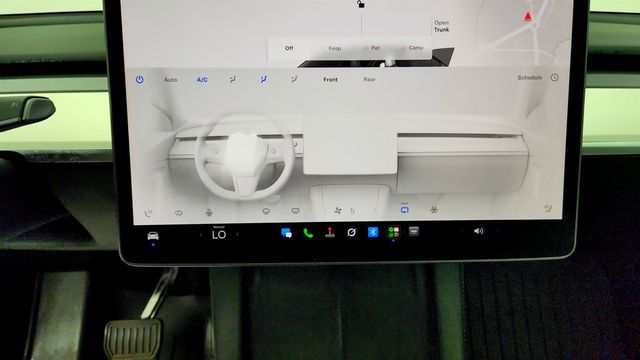Switch to the Front climate tab
The image size is (640, 360).
(x=331, y=80)
